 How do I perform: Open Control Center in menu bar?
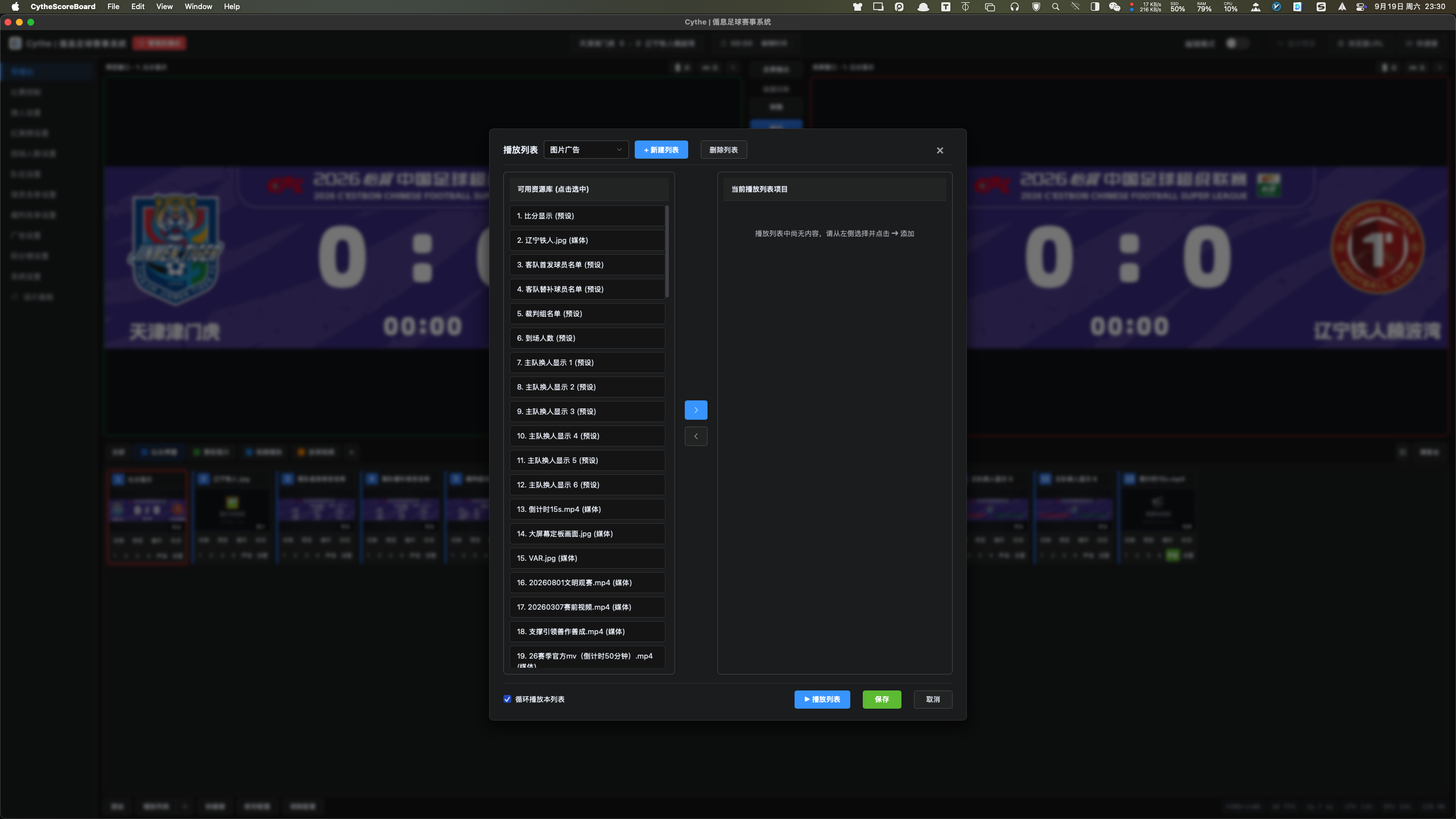1360,7
